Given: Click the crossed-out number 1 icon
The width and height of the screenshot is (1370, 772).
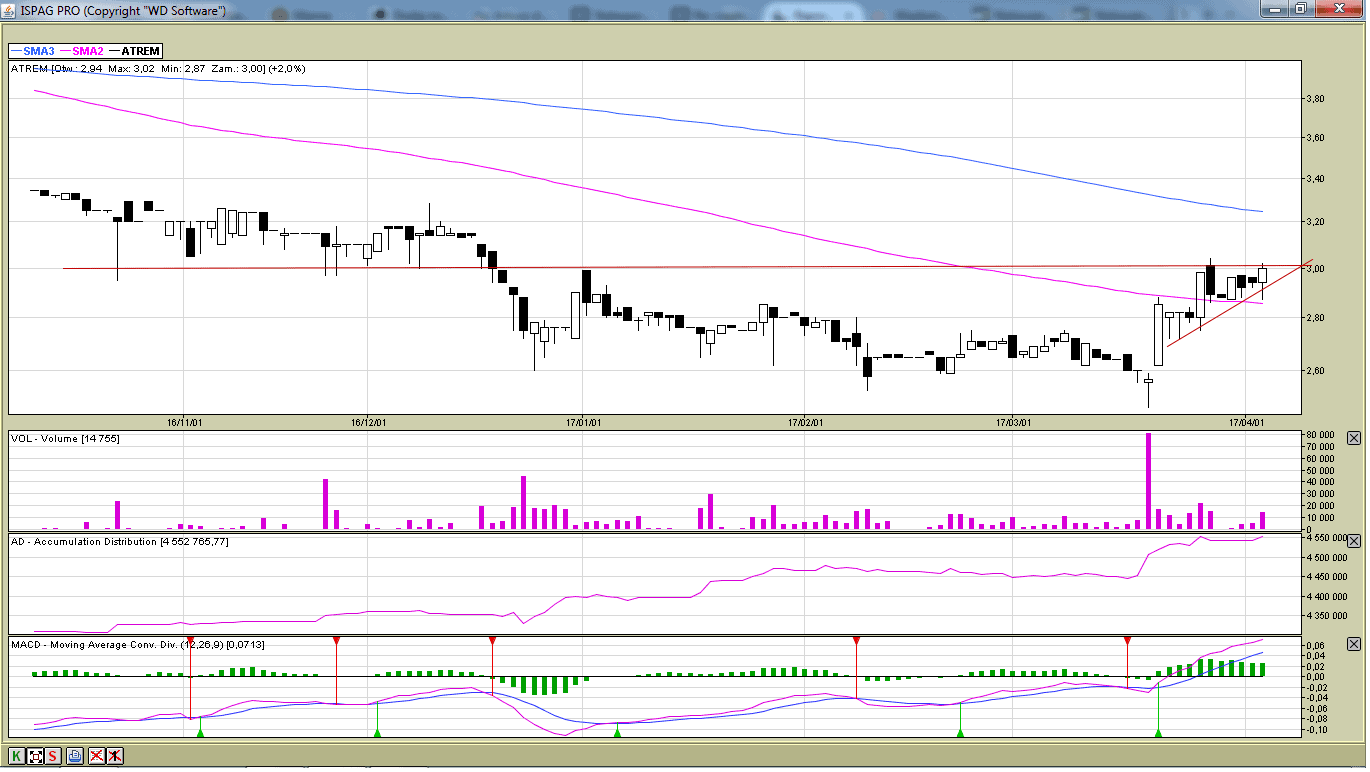Looking at the screenshot, I should [115, 756].
